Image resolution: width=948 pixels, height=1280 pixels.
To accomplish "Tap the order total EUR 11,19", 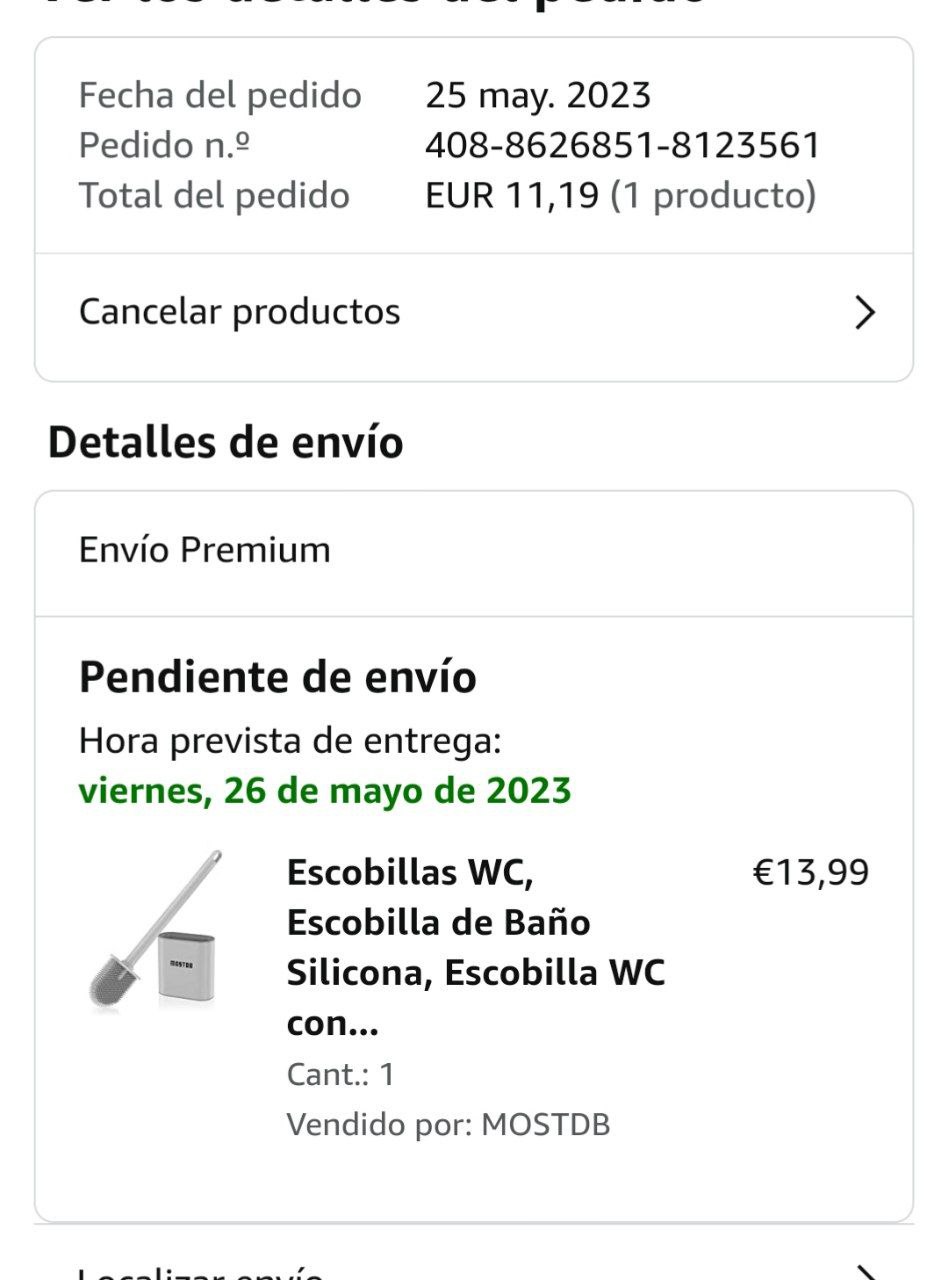I will click(x=512, y=195).
